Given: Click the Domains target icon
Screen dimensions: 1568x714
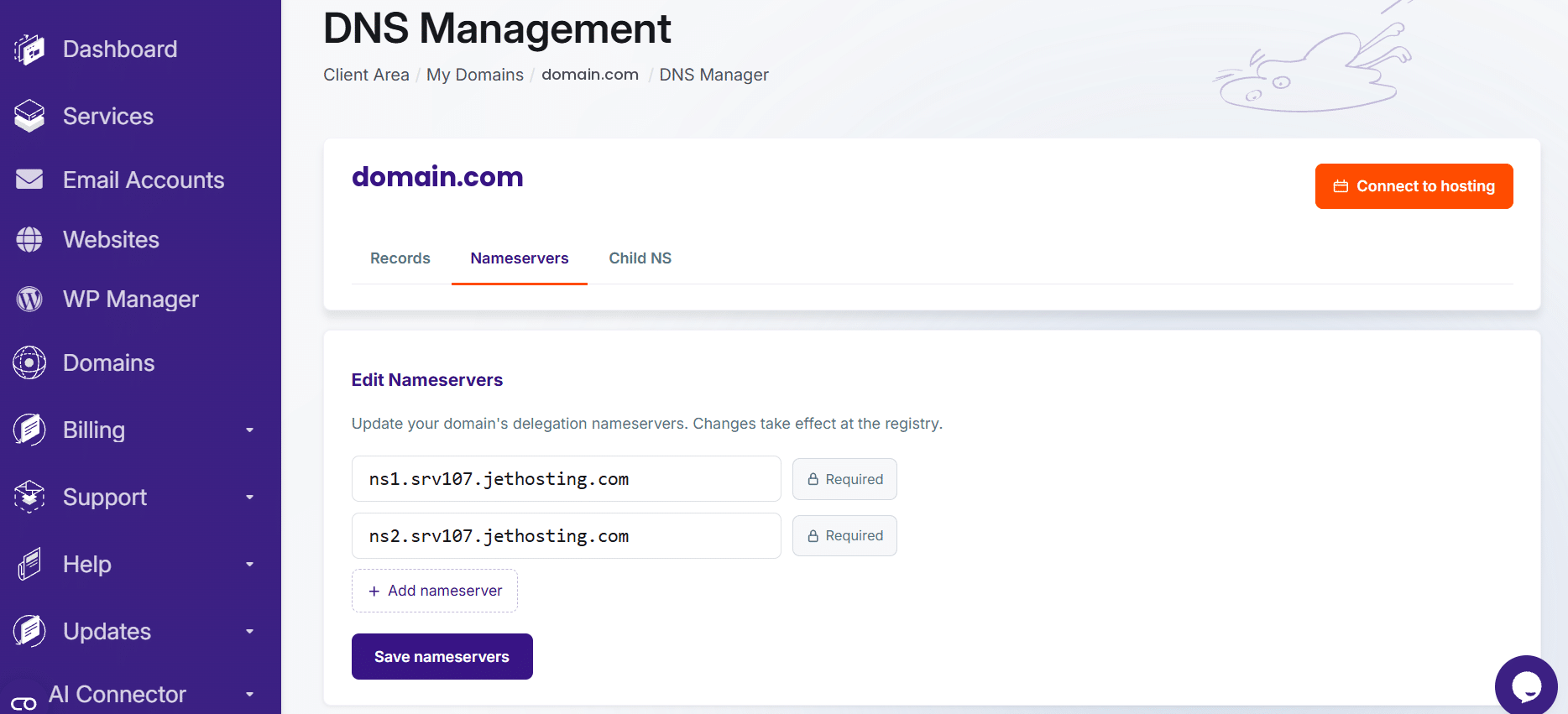Looking at the screenshot, I should coord(29,362).
